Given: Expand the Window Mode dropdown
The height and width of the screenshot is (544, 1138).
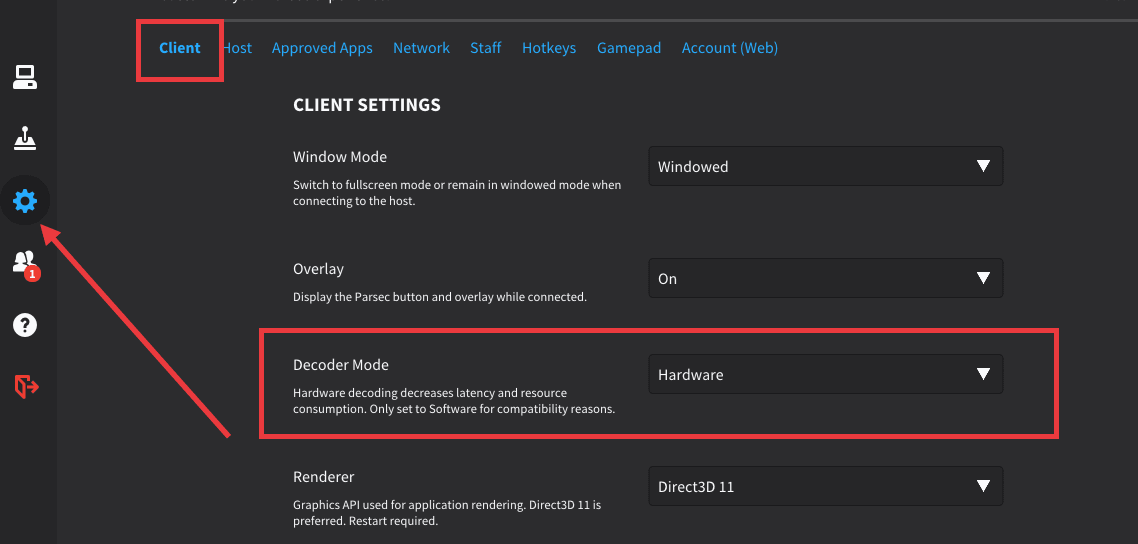Looking at the screenshot, I should tap(825, 167).
